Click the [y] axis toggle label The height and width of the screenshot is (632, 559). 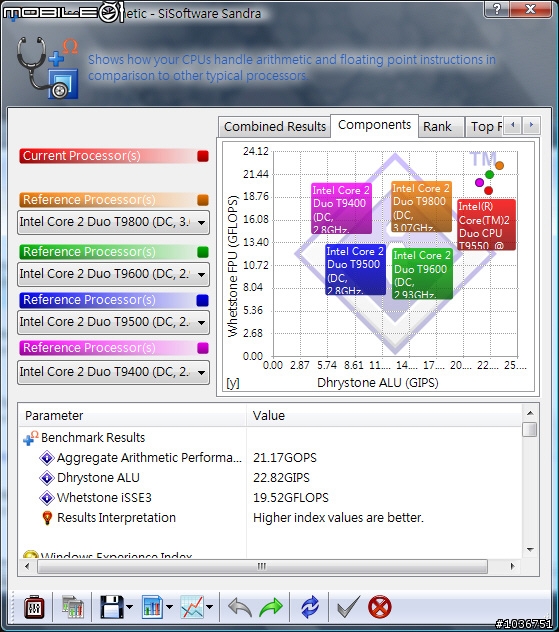pos(233,383)
